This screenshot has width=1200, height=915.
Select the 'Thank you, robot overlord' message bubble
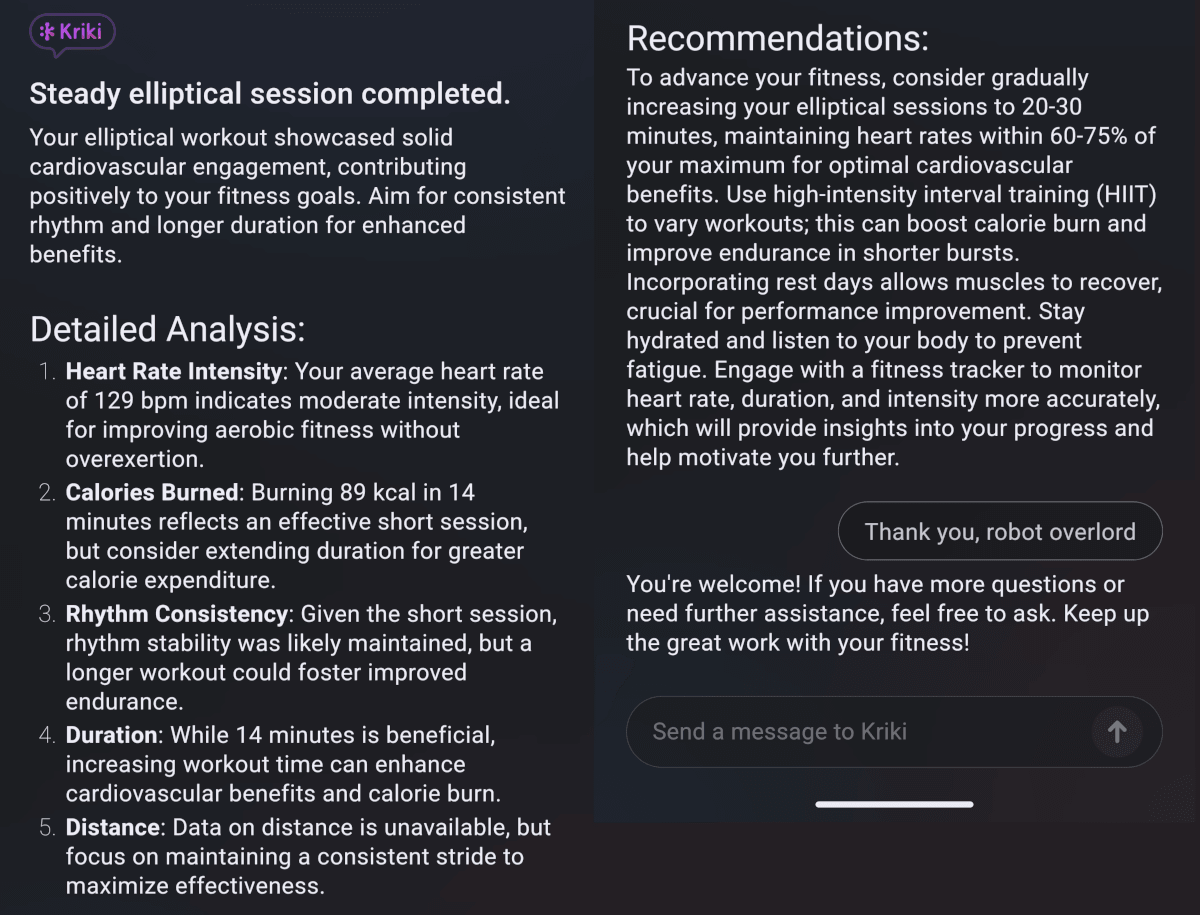999,531
